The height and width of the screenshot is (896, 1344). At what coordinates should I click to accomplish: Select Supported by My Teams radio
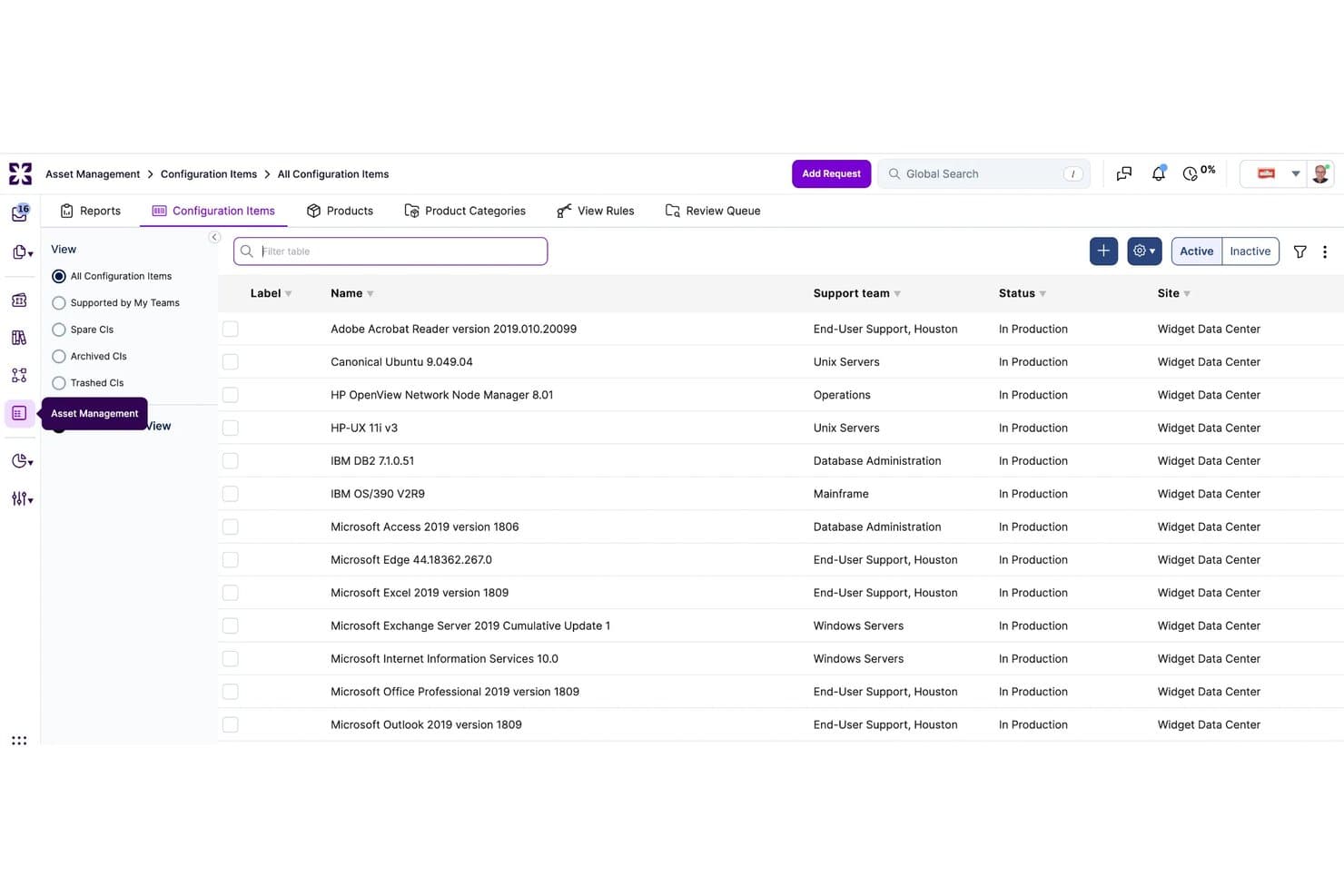pos(59,303)
